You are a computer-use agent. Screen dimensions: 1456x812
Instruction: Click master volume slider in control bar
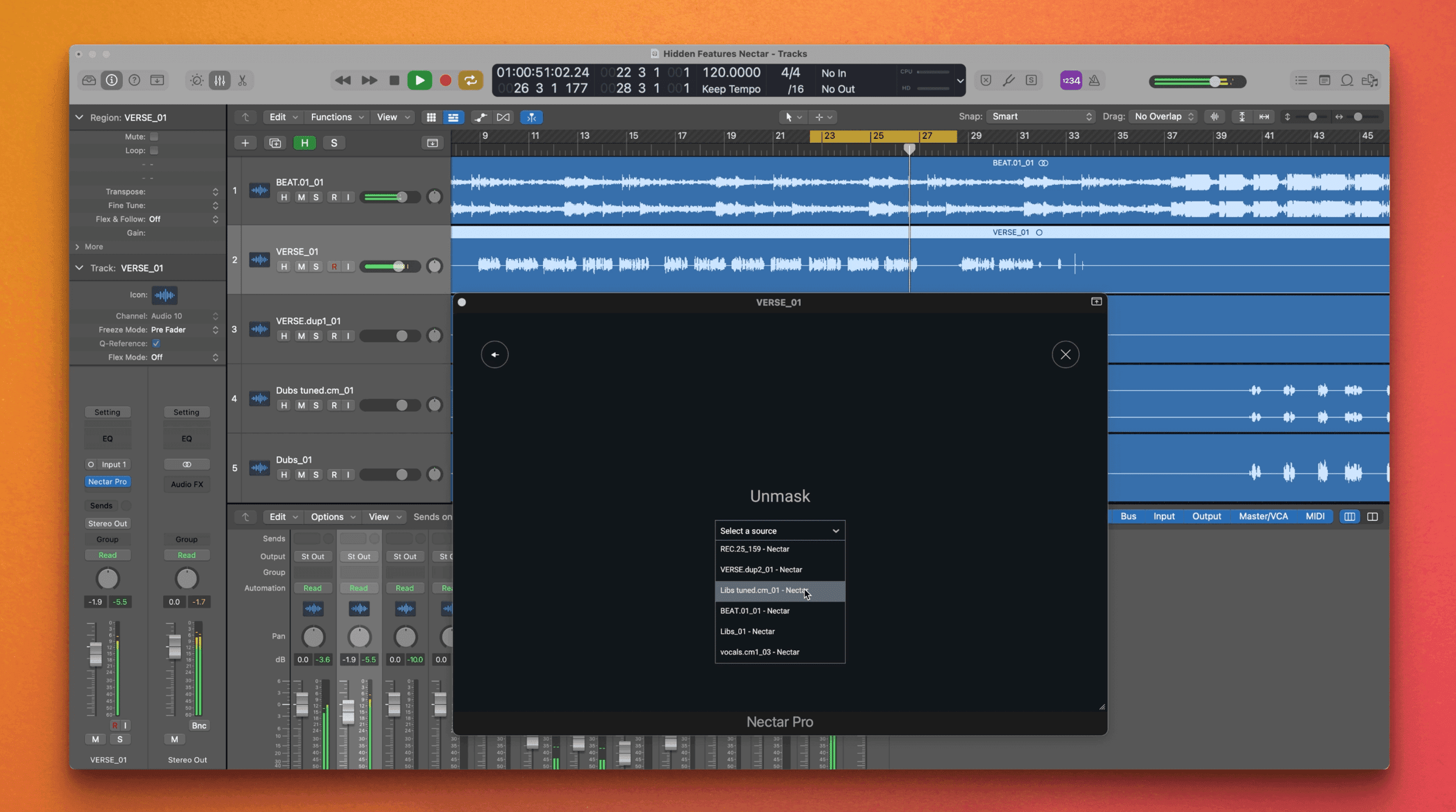click(1197, 81)
